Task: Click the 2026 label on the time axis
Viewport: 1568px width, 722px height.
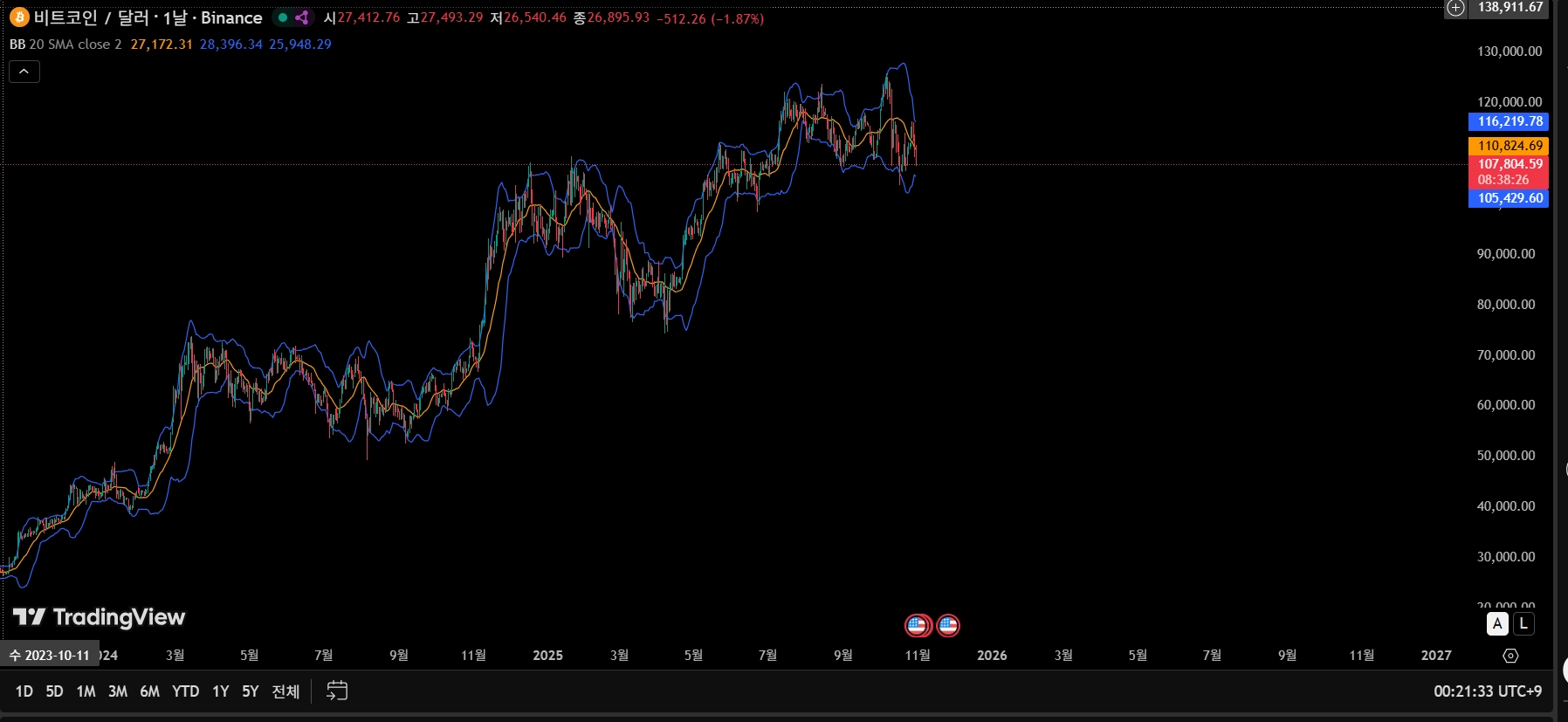Action: tap(992, 656)
